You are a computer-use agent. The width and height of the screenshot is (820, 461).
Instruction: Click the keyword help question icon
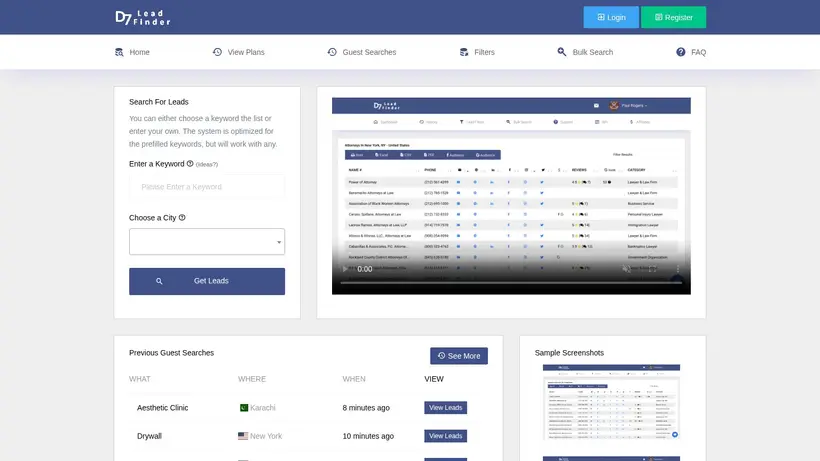pos(190,164)
